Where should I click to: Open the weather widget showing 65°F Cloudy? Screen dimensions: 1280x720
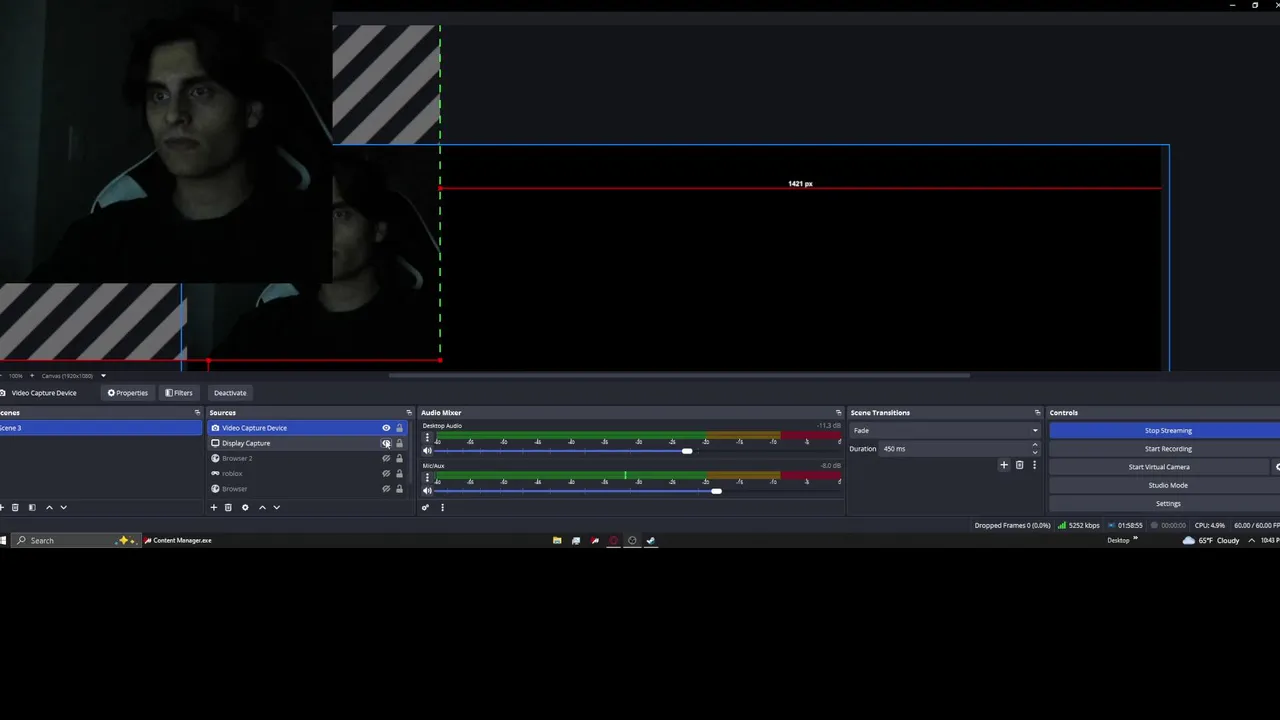1211,540
